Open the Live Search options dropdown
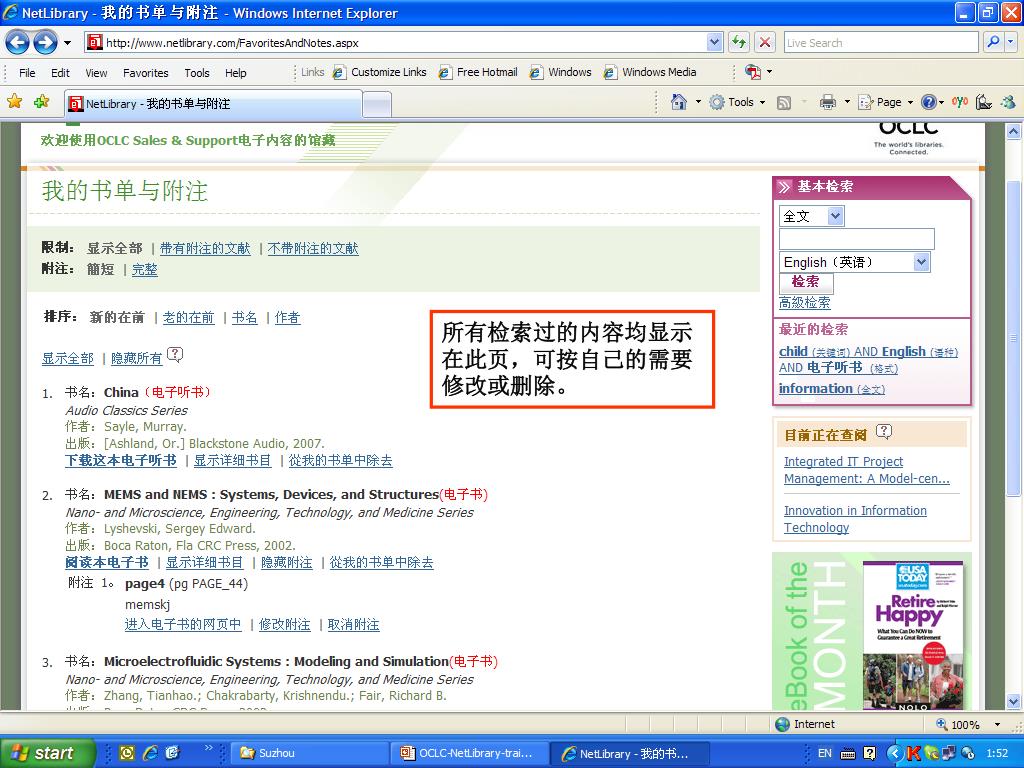The width and height of the screenshot is (1024, 768). (1010, 42)
